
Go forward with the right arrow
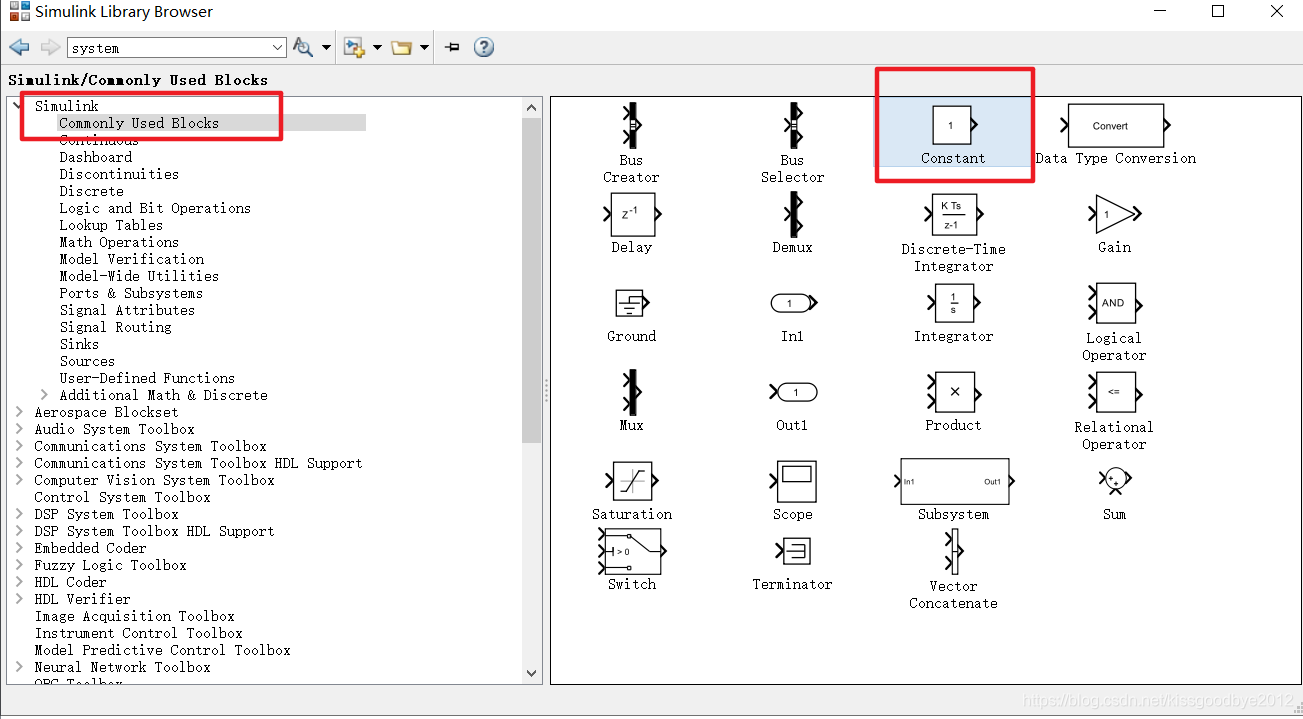(x=50, y=47)
